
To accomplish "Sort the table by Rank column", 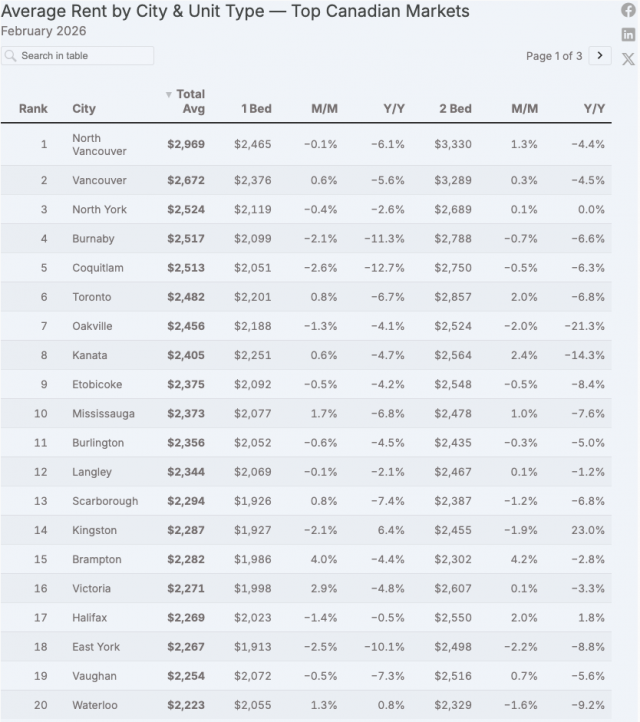I will point(33,108).
